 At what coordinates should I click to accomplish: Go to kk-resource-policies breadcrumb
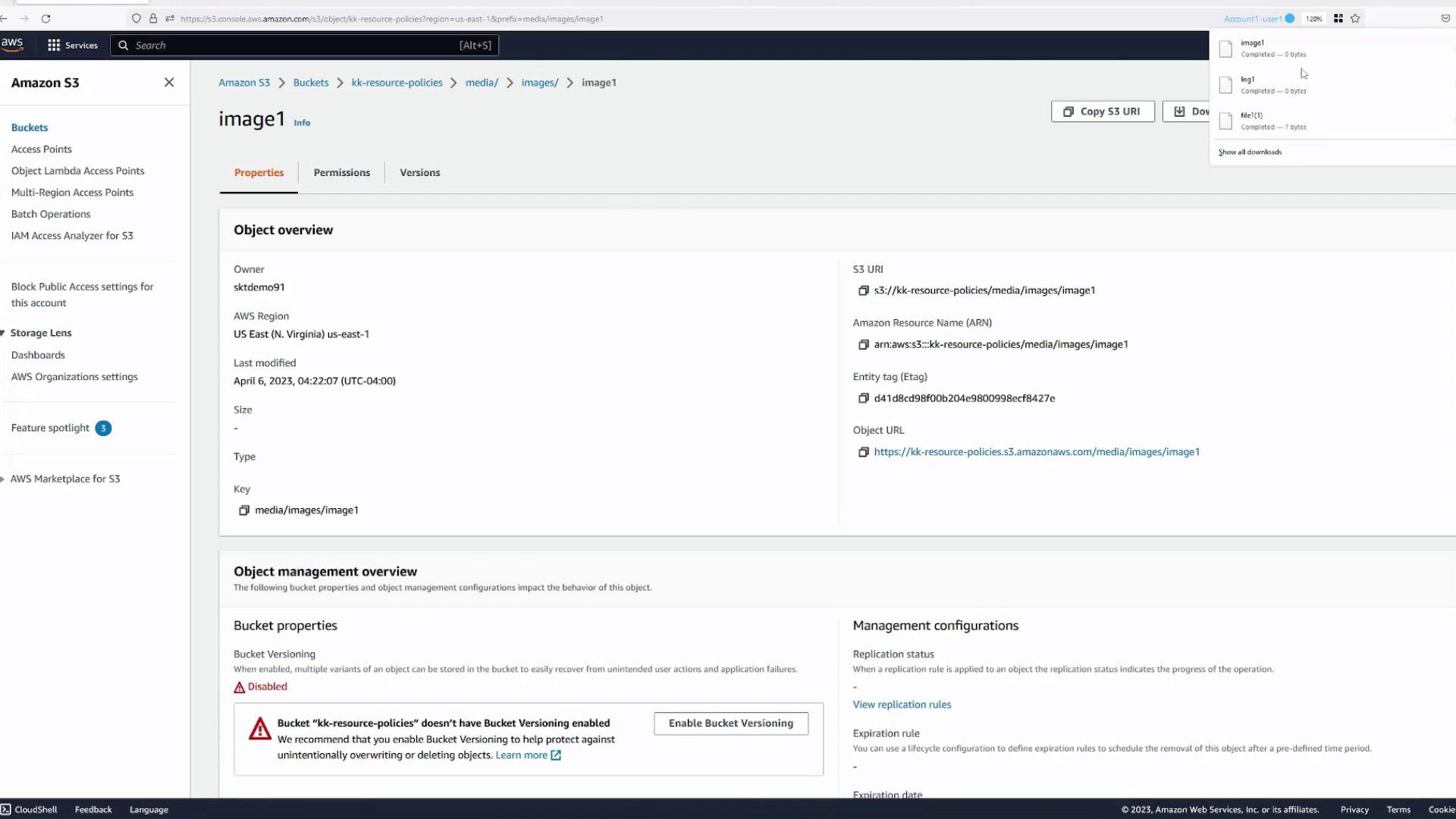coord(397,83)
